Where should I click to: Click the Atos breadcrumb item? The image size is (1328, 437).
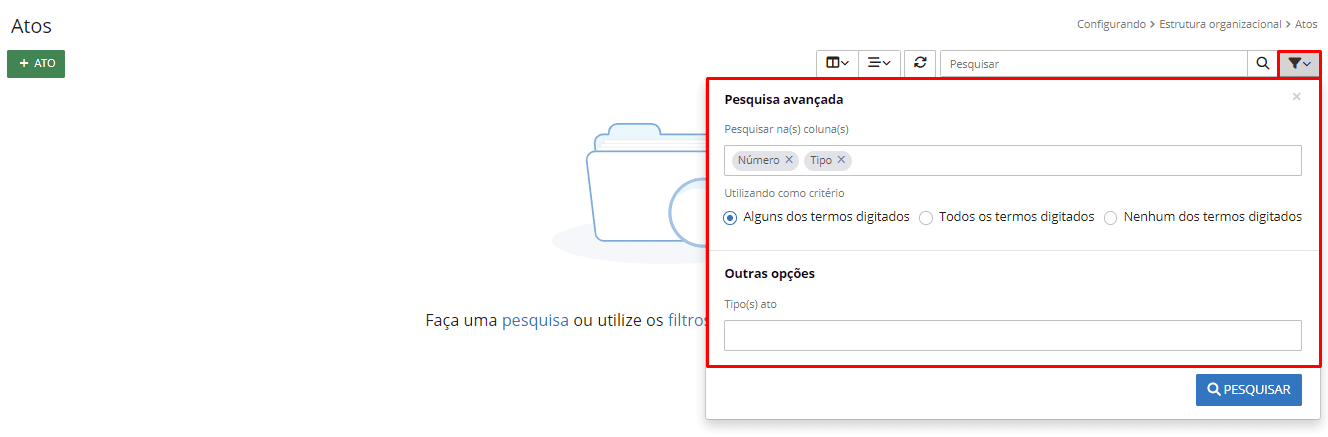click(1306, 24)
